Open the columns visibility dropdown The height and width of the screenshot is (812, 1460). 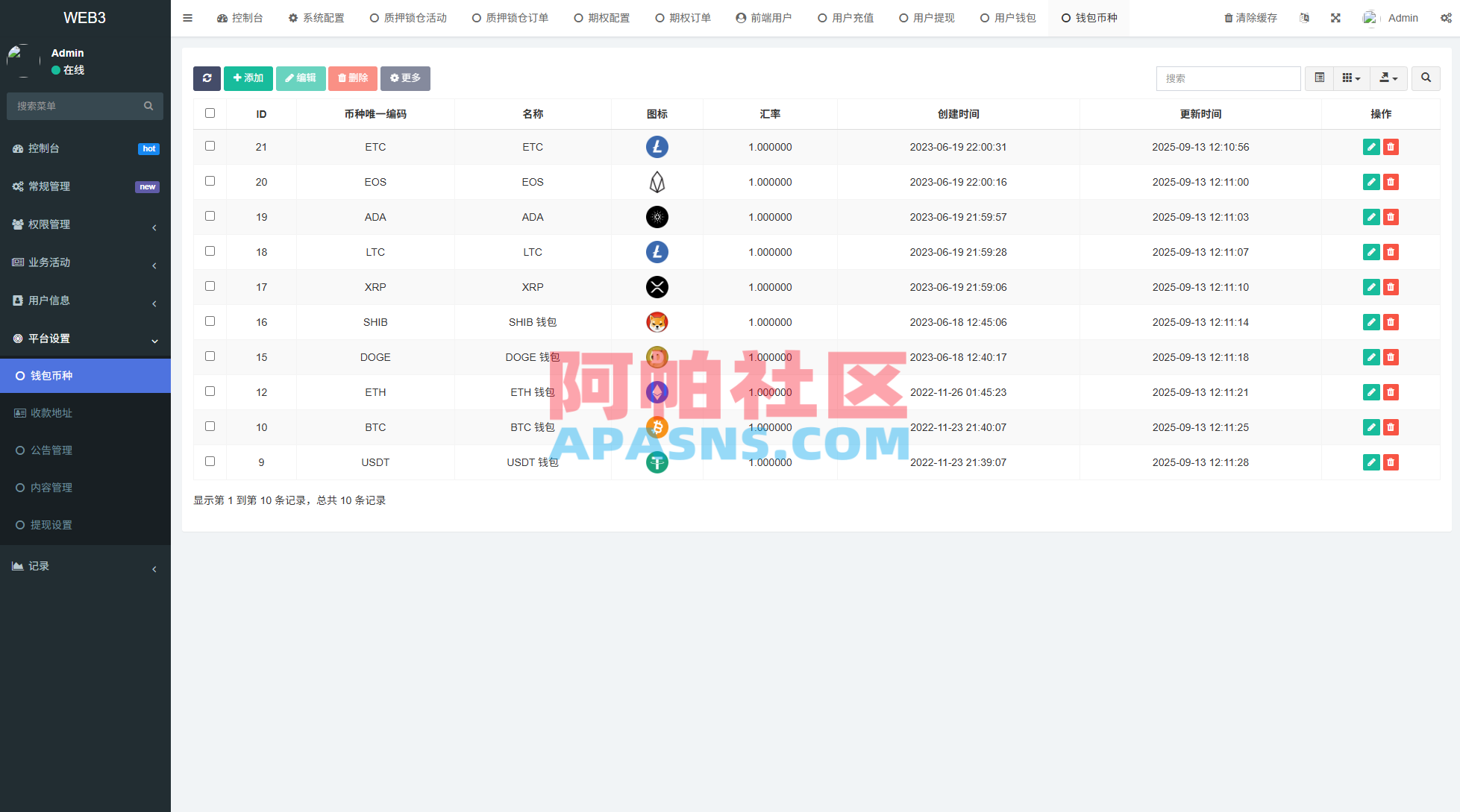(x=1351, y=78)
